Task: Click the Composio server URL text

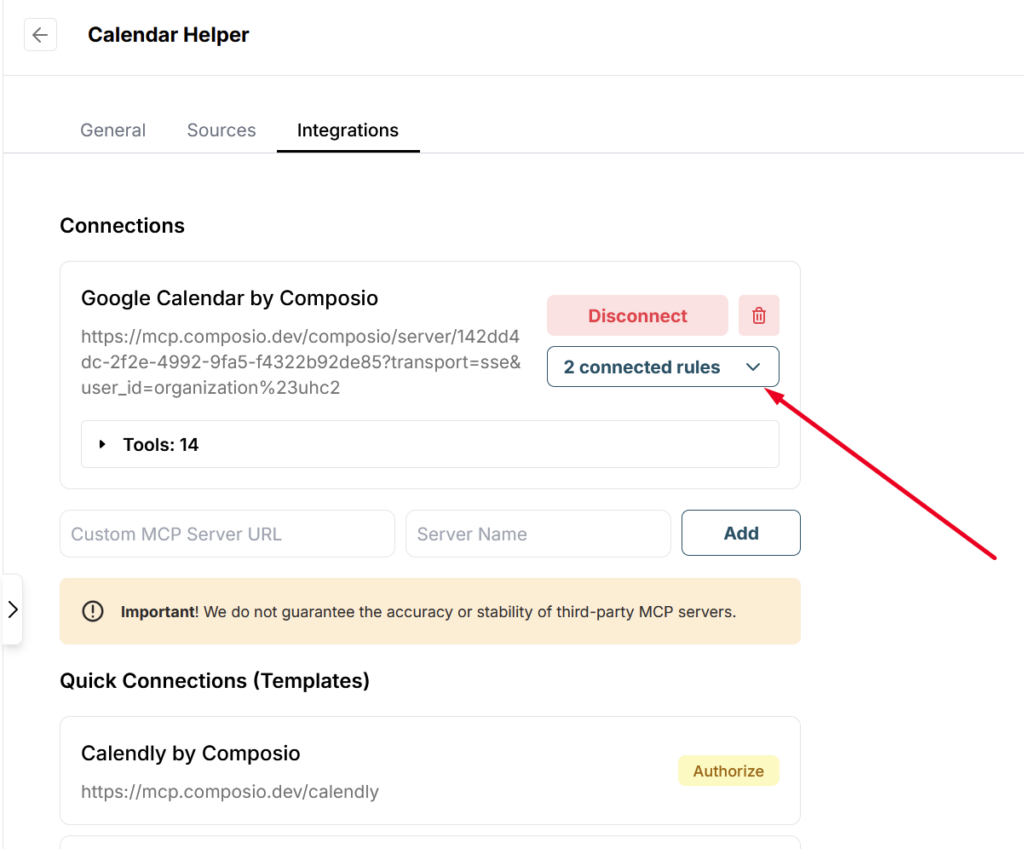Action: (300, 362)
